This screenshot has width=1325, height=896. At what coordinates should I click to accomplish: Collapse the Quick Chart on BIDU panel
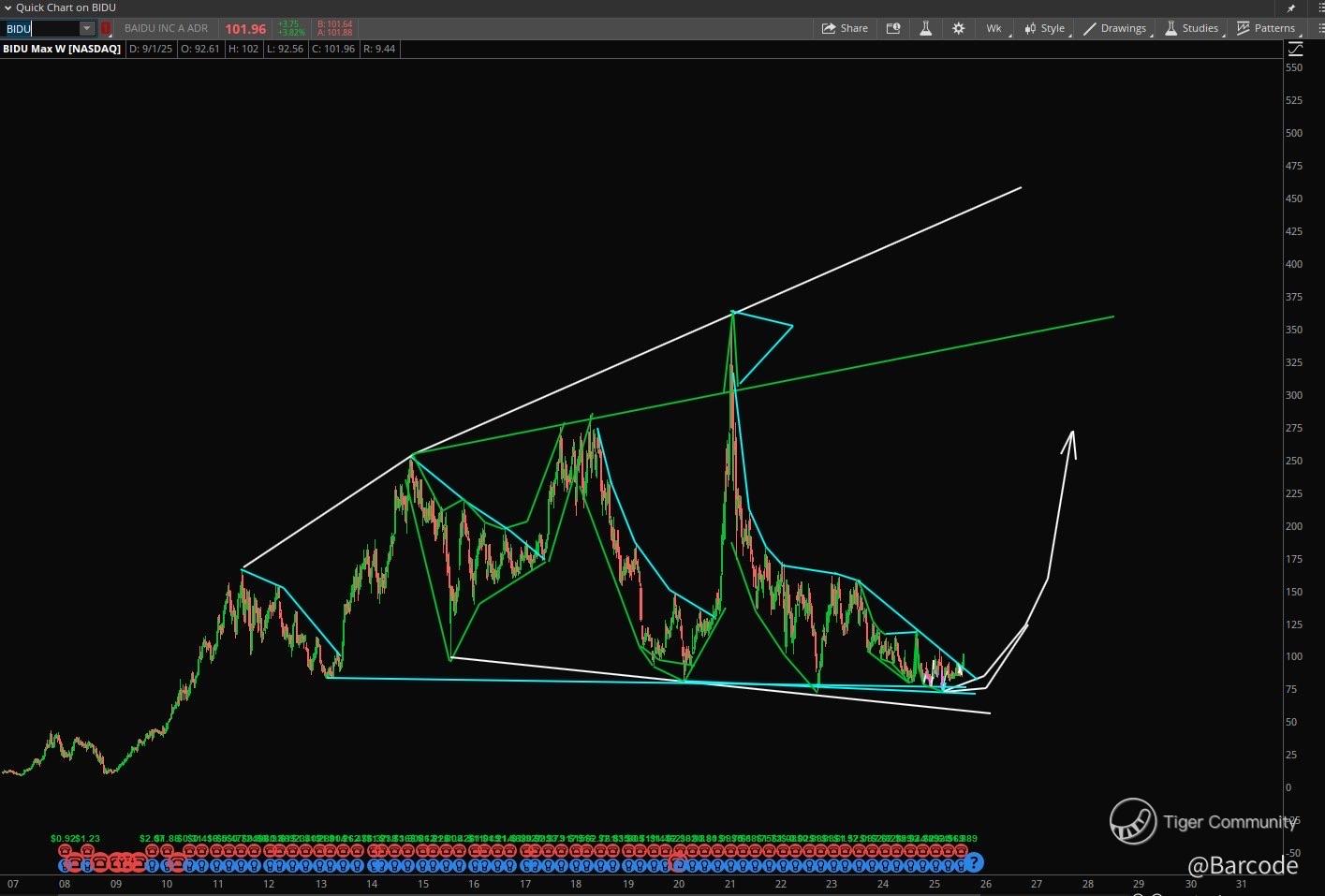pos(7,7)
